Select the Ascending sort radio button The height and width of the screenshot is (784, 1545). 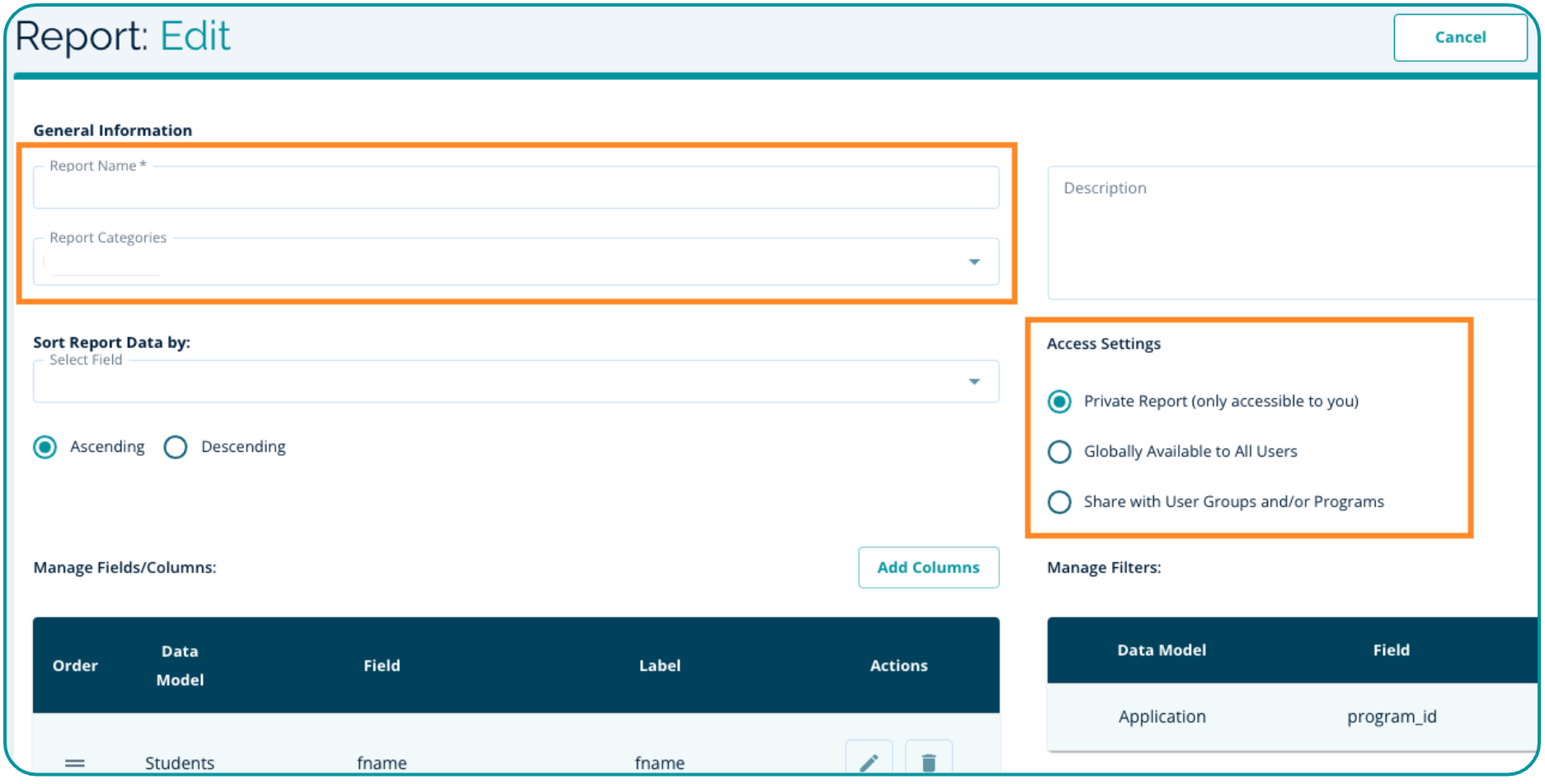45,447
